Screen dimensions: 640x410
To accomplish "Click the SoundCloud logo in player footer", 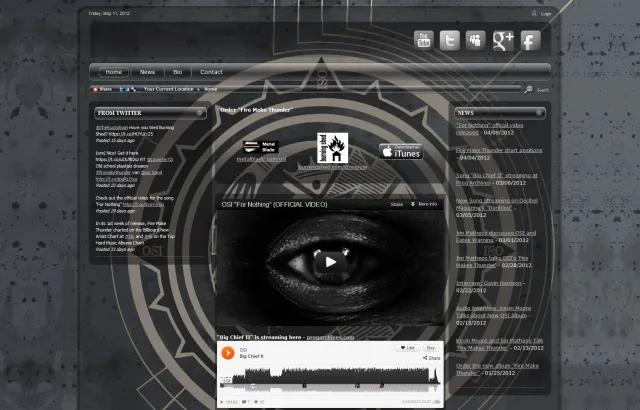I will pyautogui.click(x=421, y=402).
